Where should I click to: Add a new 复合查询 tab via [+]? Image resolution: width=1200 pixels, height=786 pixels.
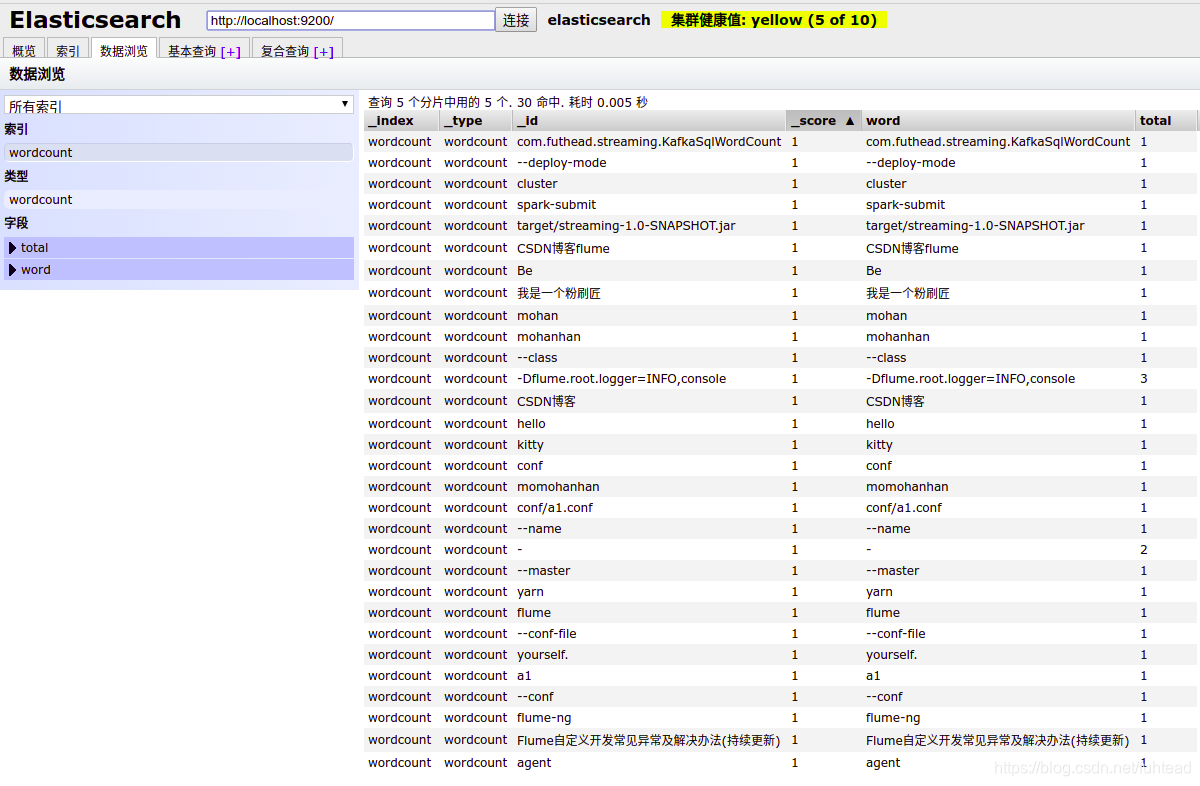coord(324,52)
